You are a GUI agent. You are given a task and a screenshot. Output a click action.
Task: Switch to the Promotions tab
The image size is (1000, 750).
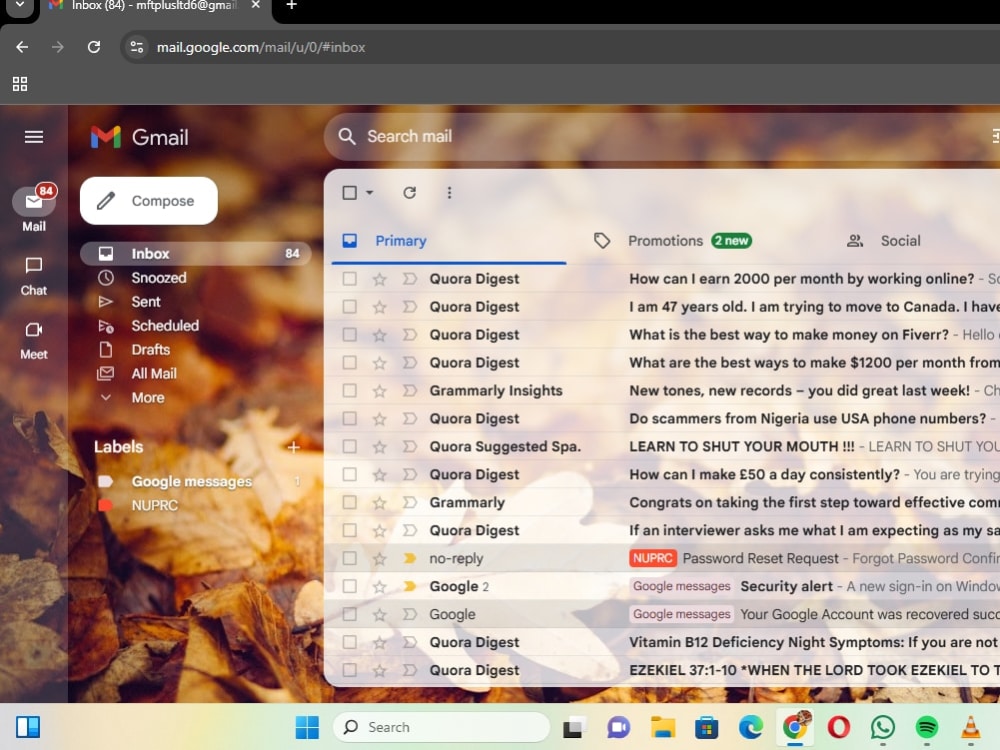click(x=673, y=241)
